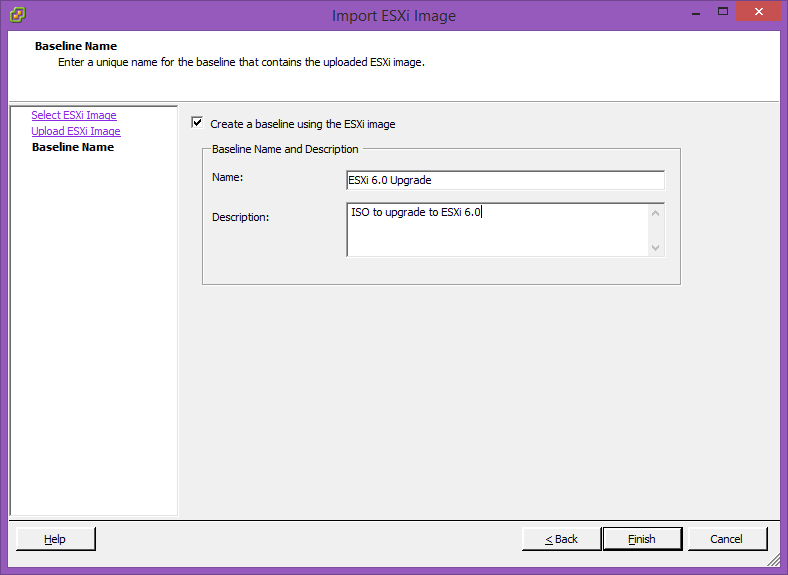Open the Upload ESXi Image step link
This screenshot has height=575, width=788.
coord(76,131)
